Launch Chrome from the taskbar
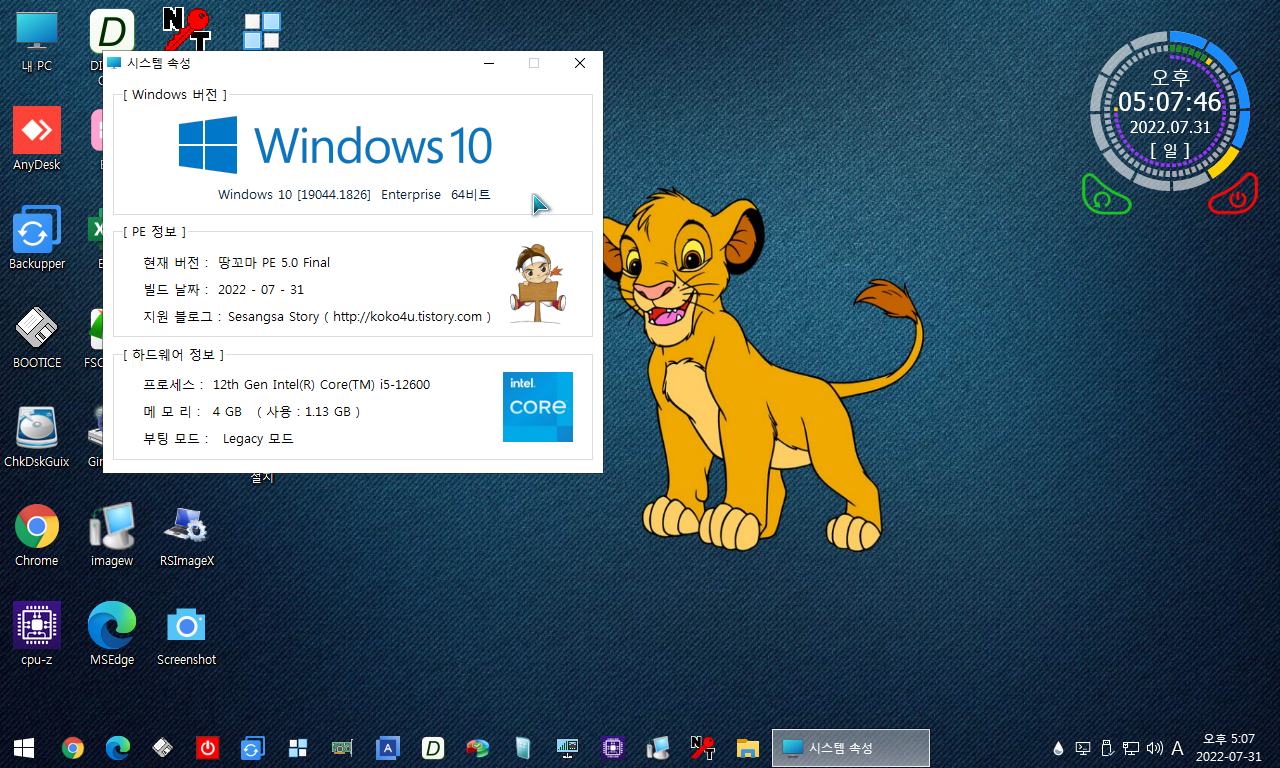The height and width of the screenshot is (768, 1280). click(72, 747)
